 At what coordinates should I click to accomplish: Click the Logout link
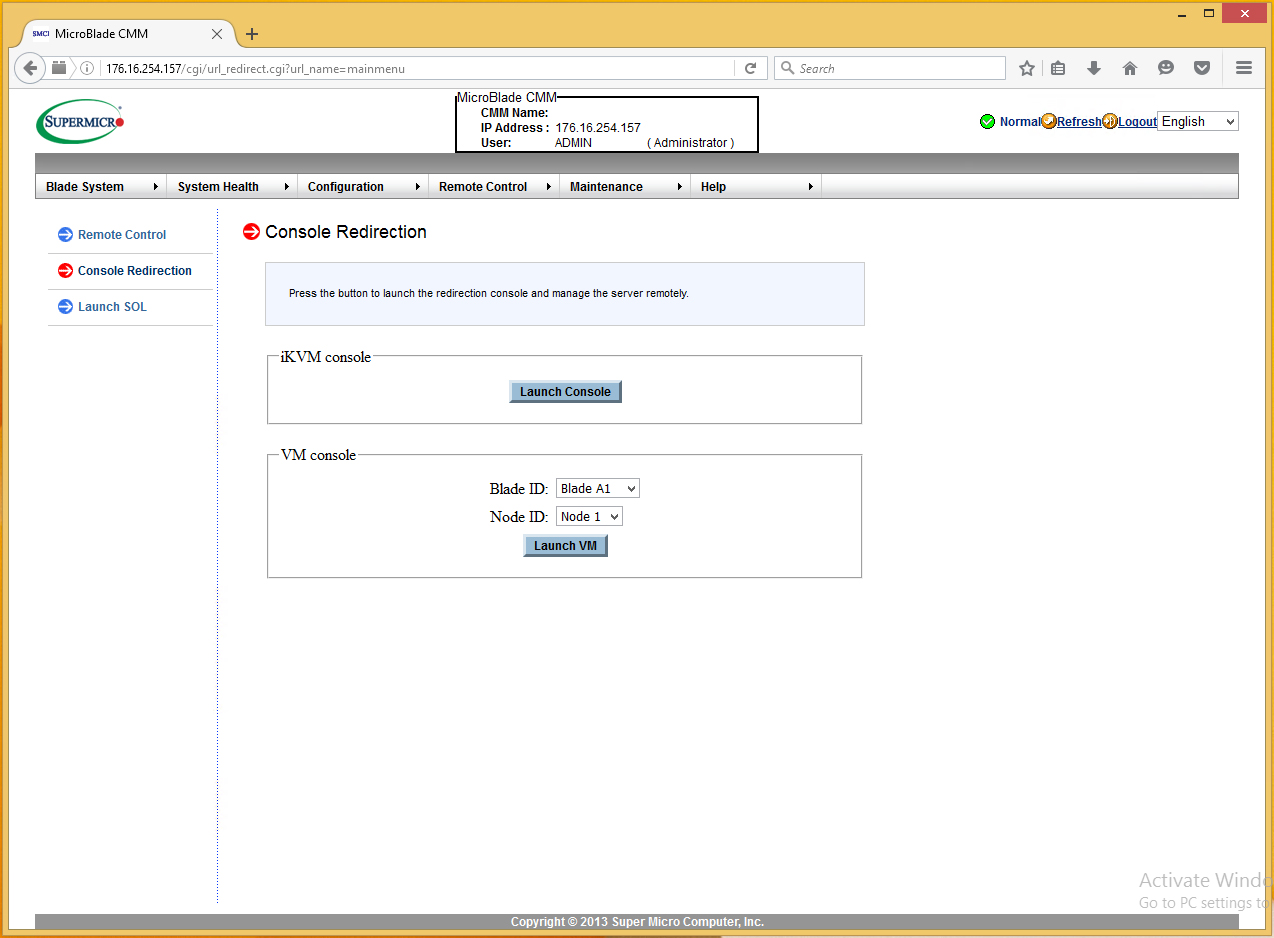[1137, 122]
